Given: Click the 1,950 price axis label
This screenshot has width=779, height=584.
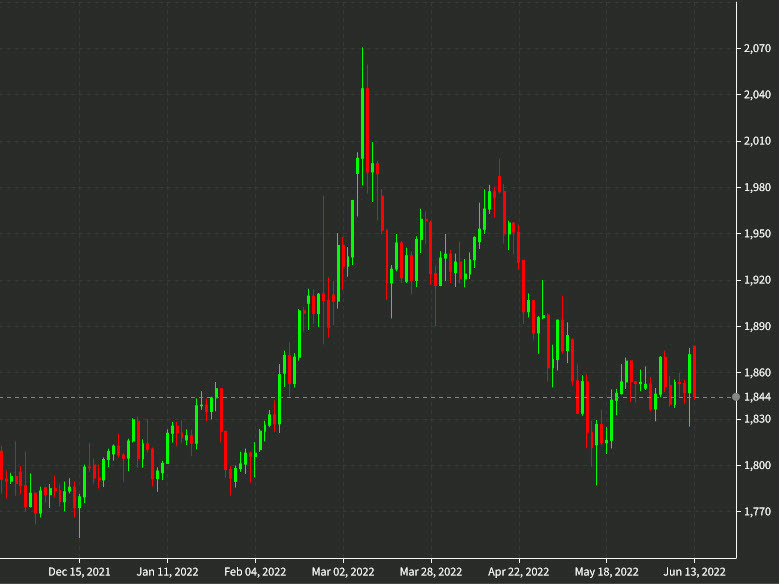Looking at the screenshot, I should click(x=757, y=234).
